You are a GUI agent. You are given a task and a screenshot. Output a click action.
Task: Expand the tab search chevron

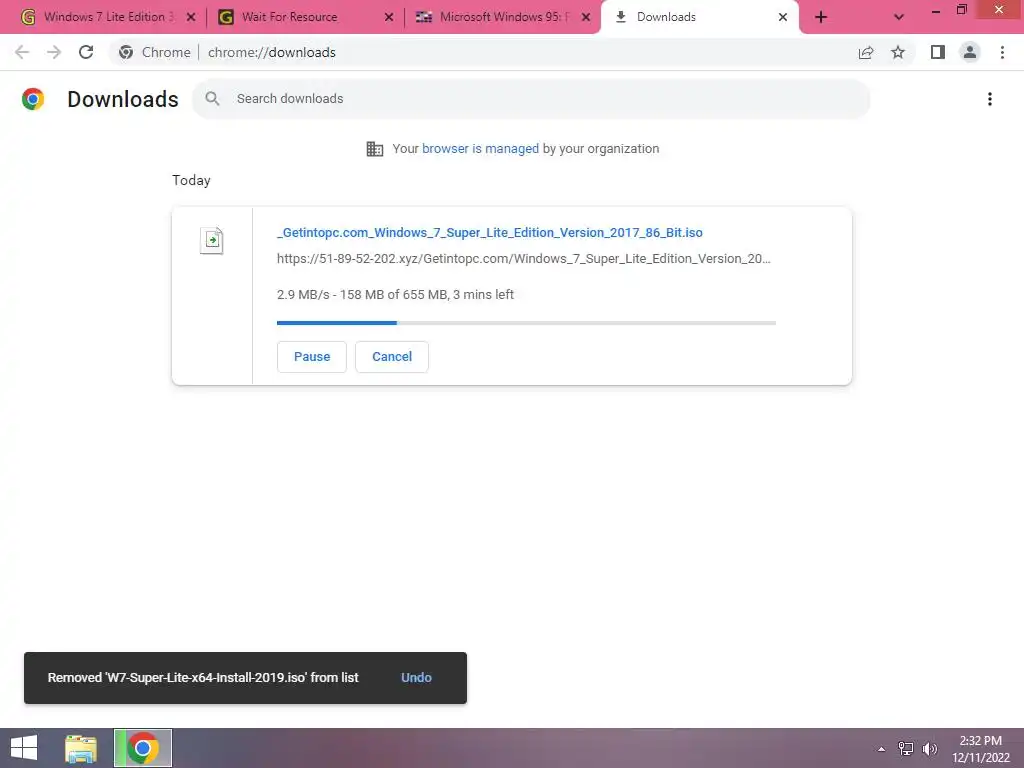coord(899,17)
